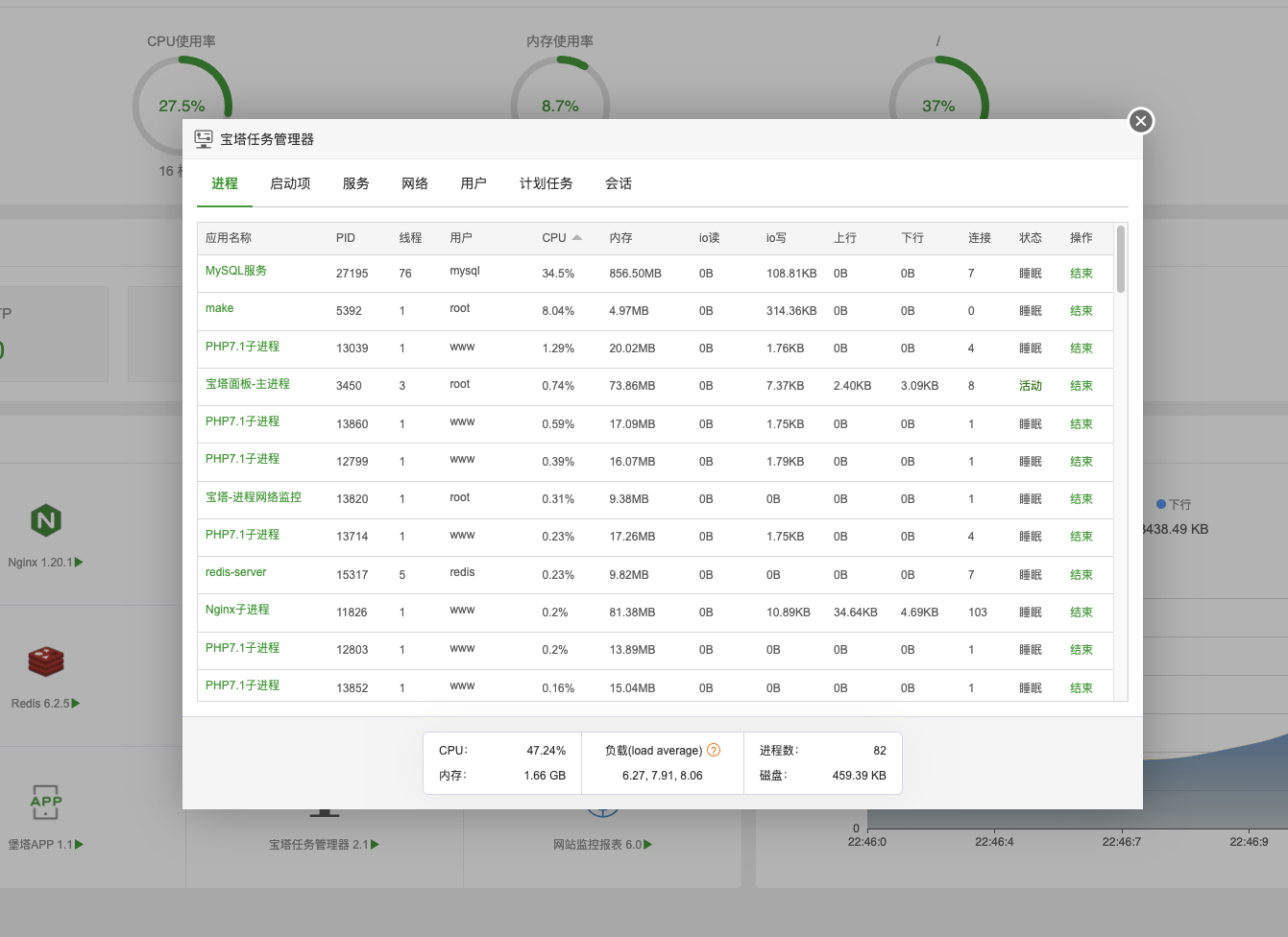
Task: End process with PID 13714
Action: [1081, 537]
